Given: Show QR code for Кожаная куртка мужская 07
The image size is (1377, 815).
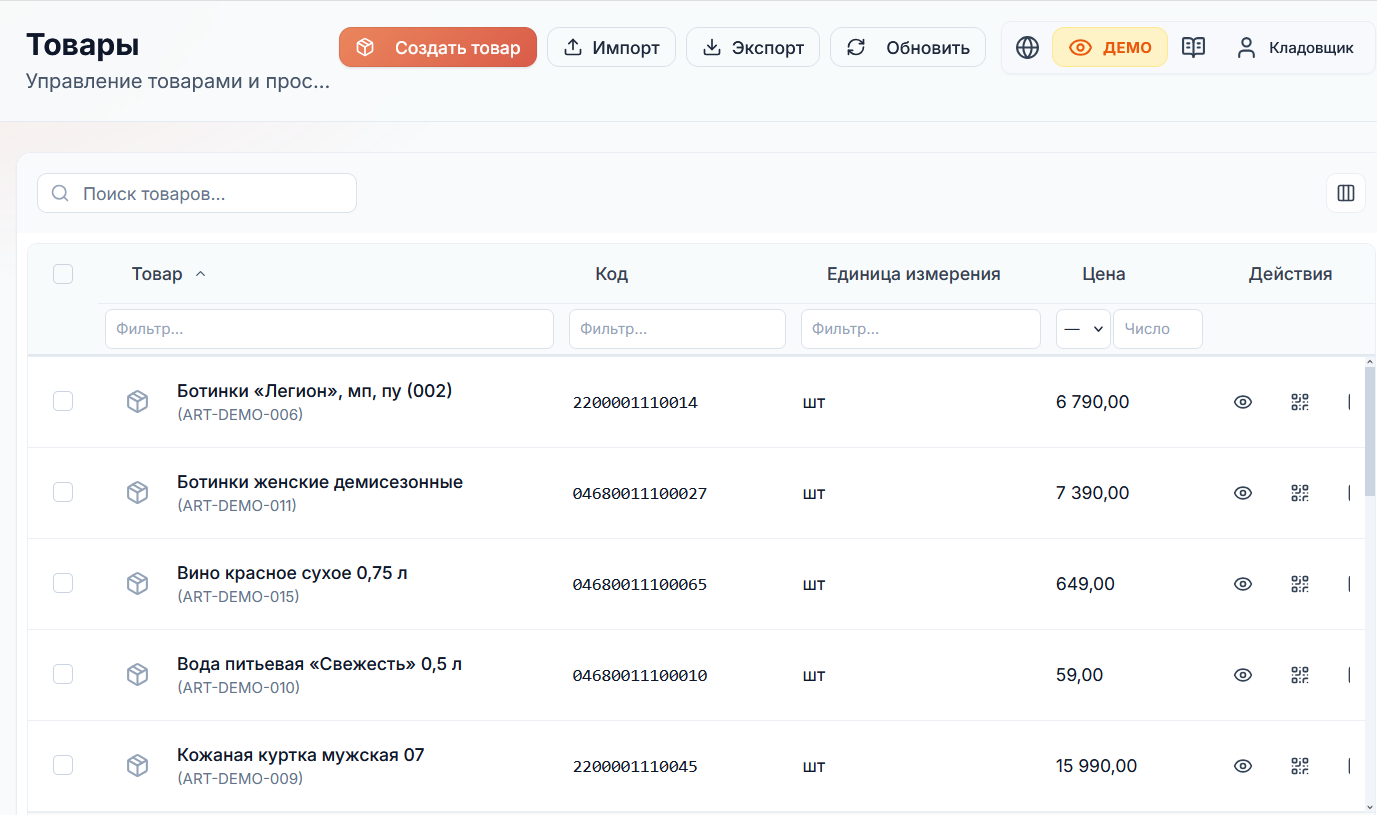Looking at the screenshot, I should [1300, 766].
